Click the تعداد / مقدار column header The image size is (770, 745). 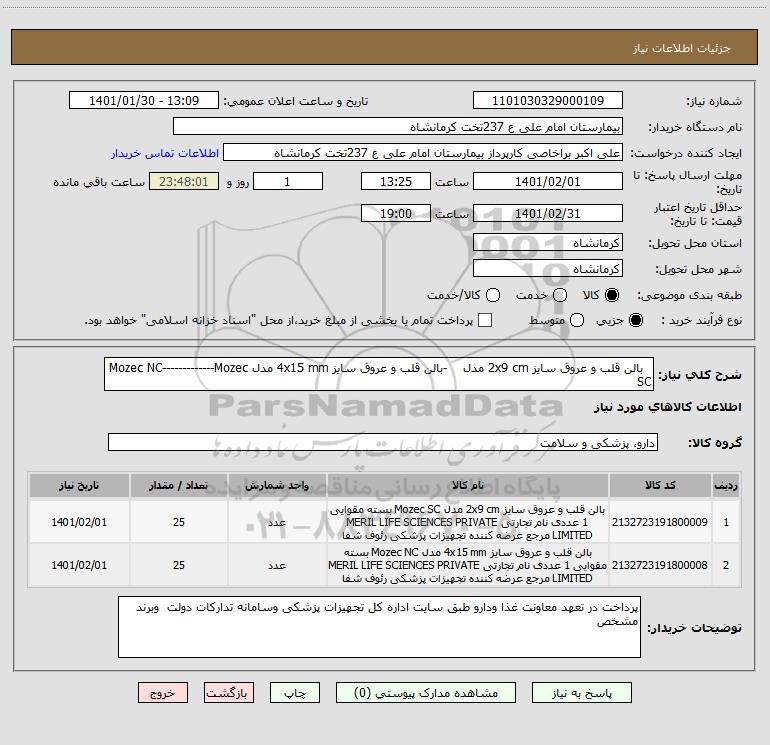coord(179,486)
